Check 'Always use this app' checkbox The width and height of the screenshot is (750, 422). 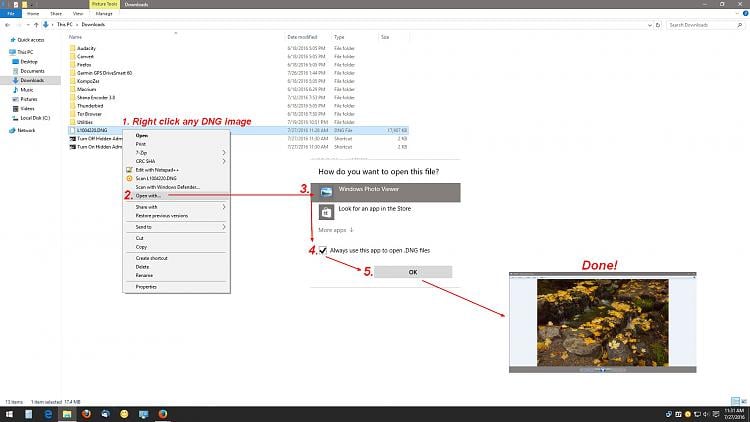click(323, 250)
